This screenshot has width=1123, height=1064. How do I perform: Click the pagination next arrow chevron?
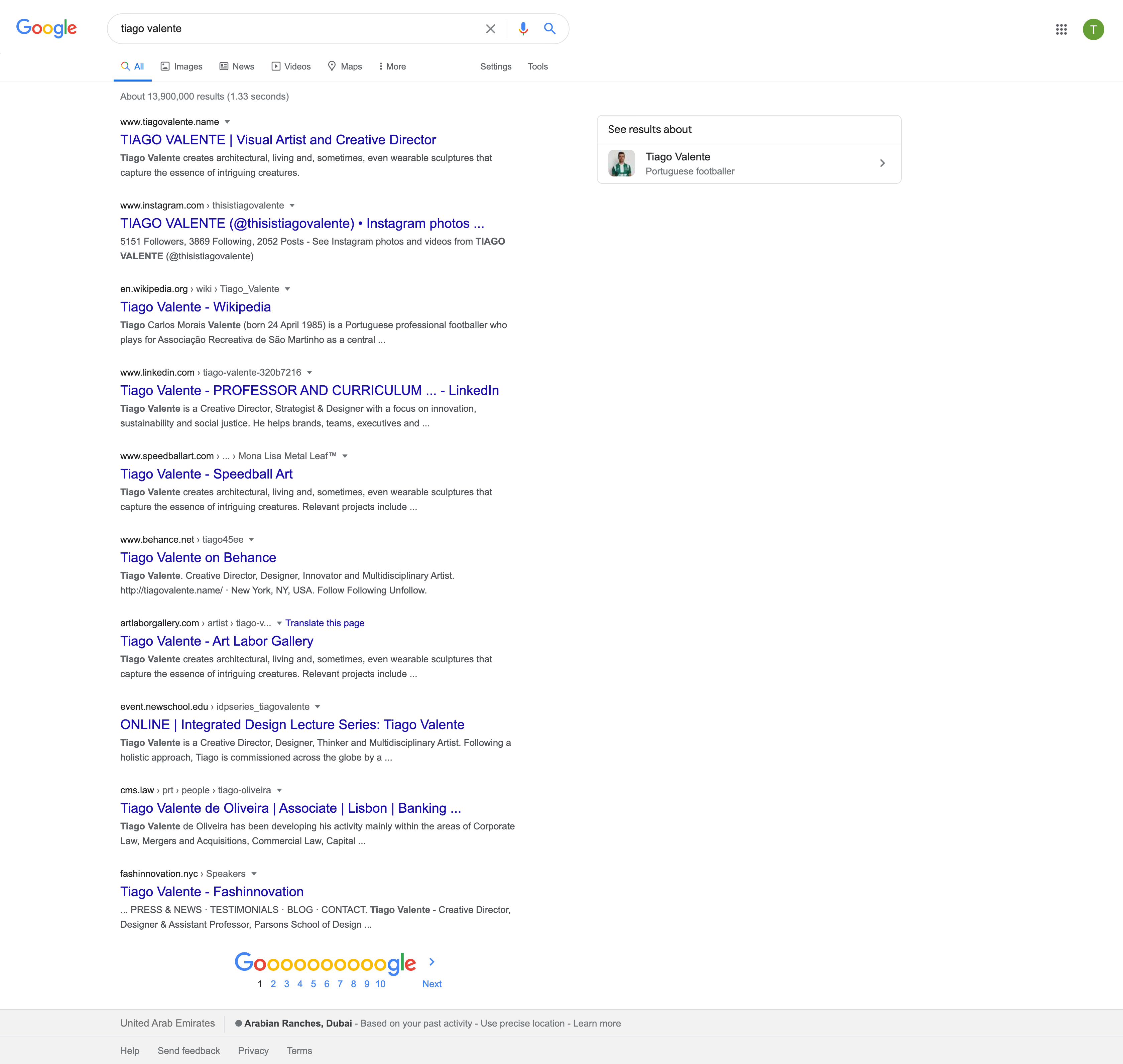pos(432,962)
